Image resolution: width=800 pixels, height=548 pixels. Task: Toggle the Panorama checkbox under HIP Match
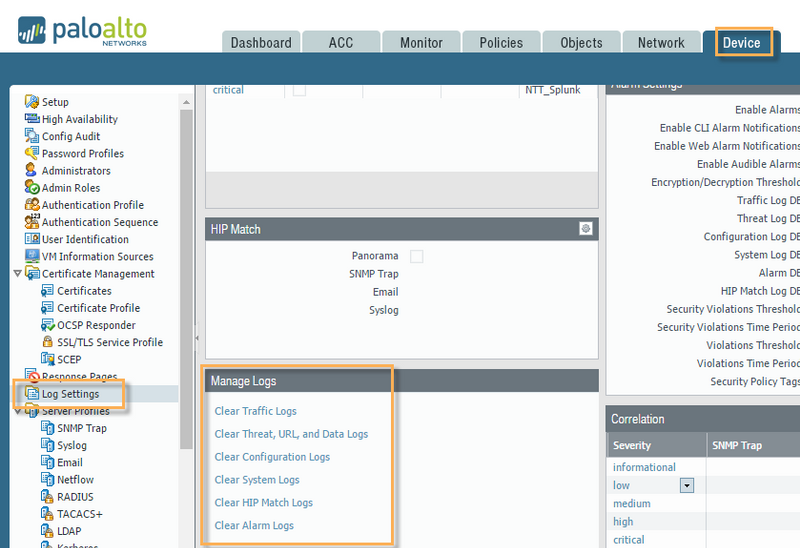click(x=416, y=256)
